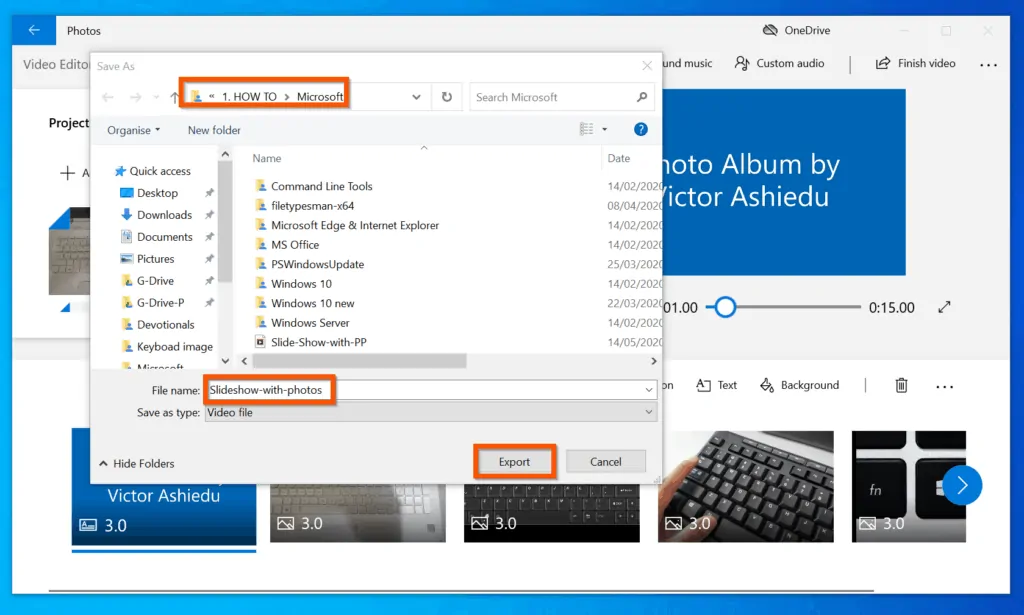Click the Slideshow-with-photos file name field

coord(268,390)
